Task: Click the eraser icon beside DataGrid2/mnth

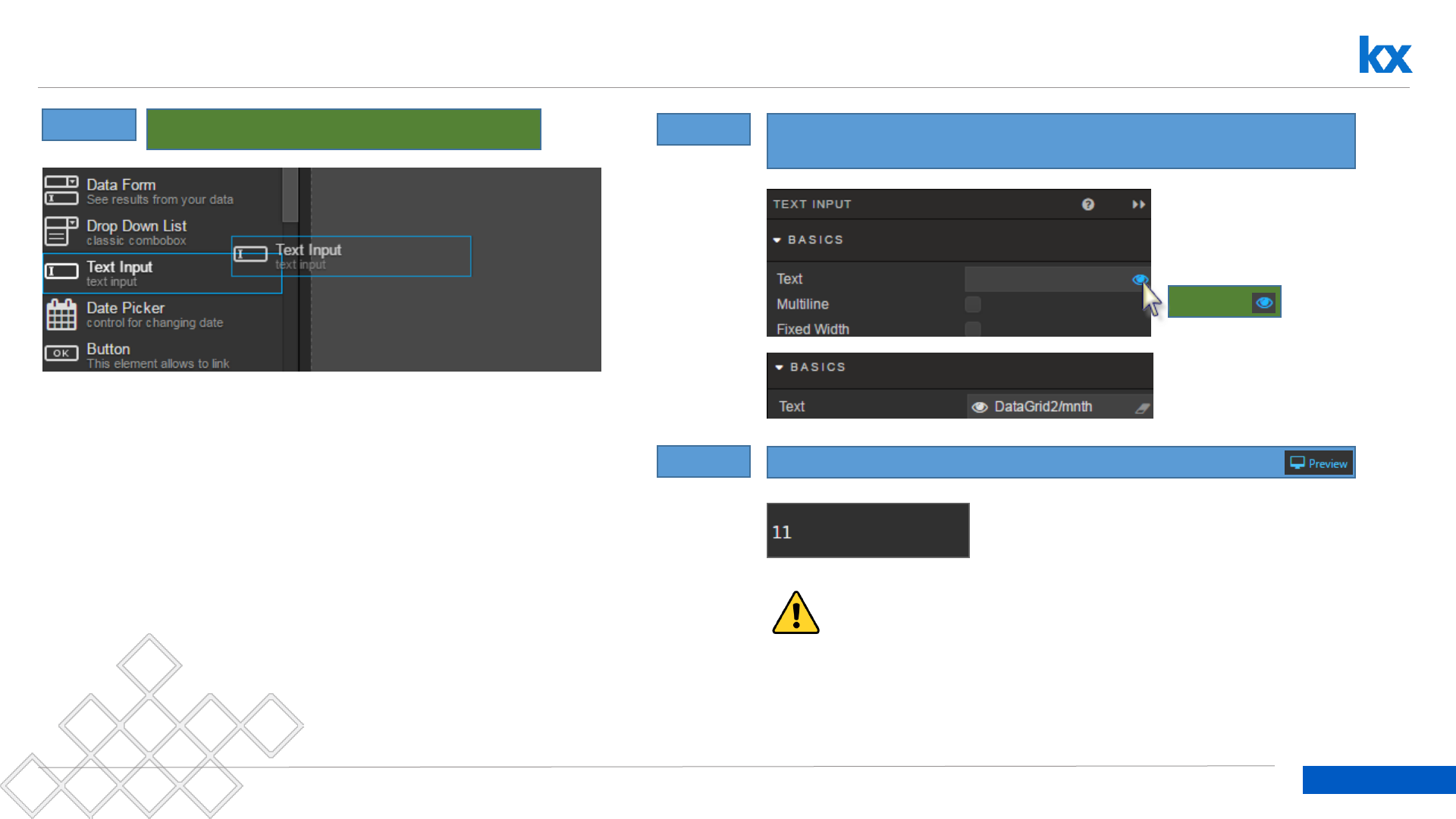Action: (x=1142, y=408)
